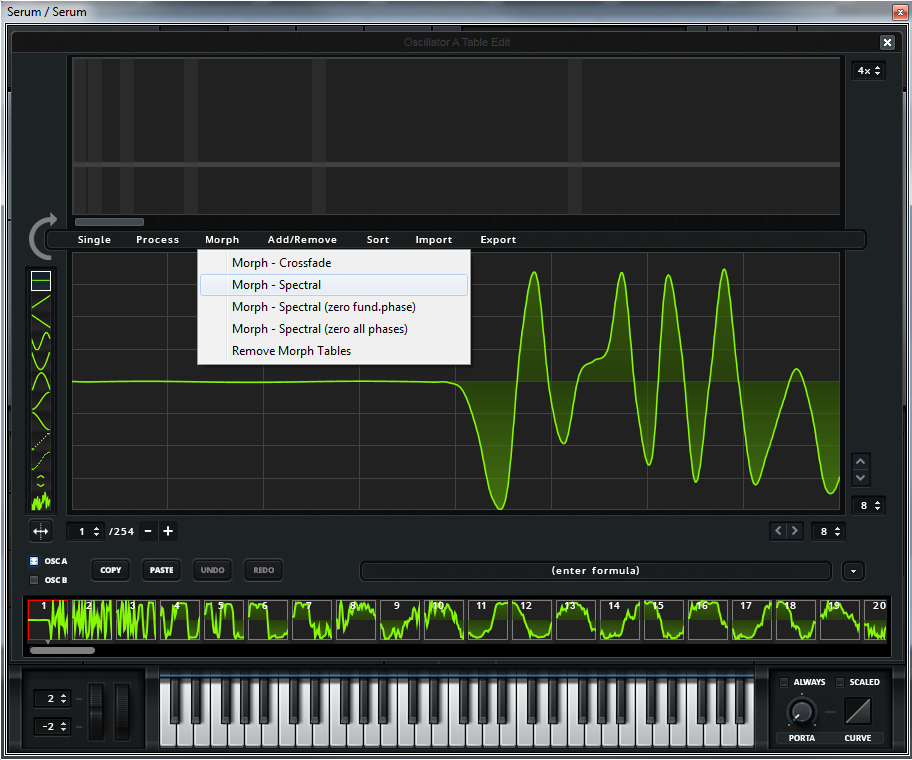Click the plus button to add frame
Screen dimensions: 912x760
pyautogui.click(x=168, y=531)
